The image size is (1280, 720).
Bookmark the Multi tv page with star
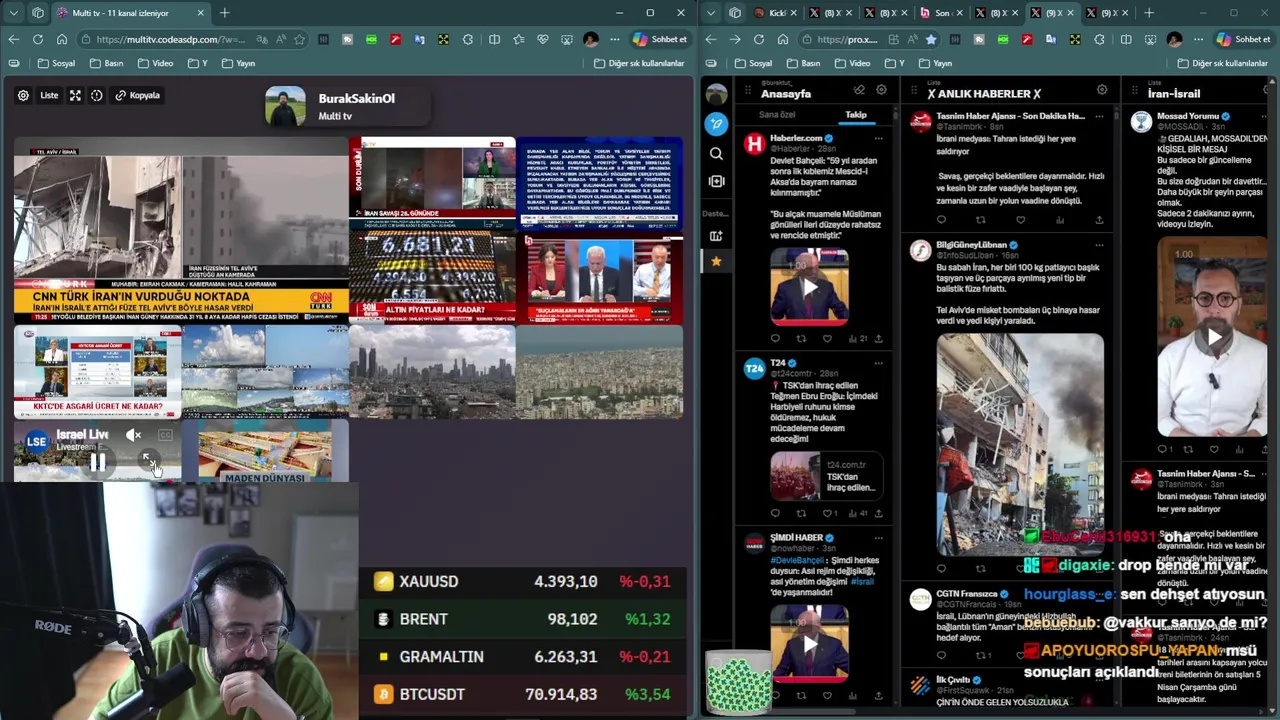299,39
